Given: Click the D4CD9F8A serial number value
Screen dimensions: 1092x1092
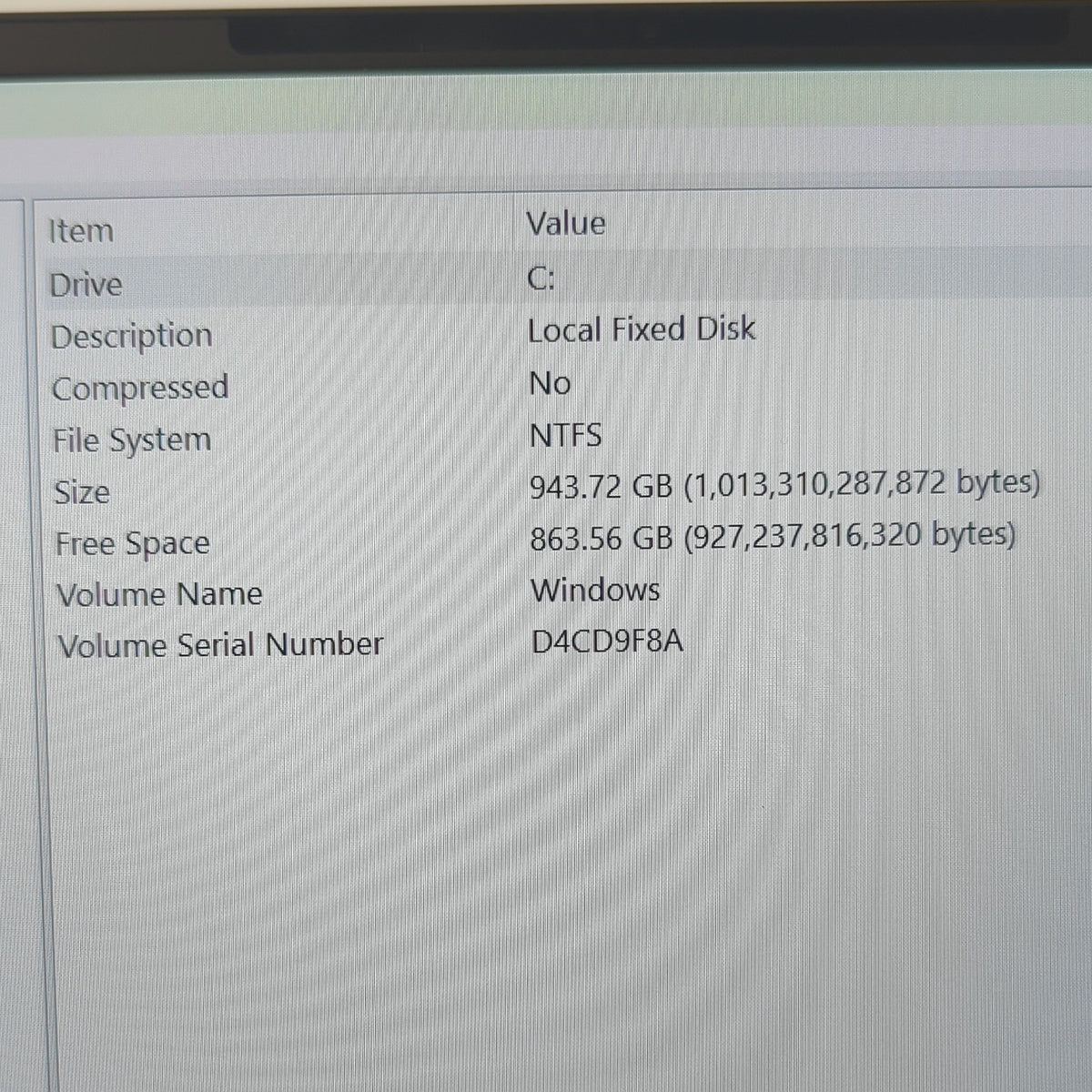Looking at the screenshot, I should (608, 642).
